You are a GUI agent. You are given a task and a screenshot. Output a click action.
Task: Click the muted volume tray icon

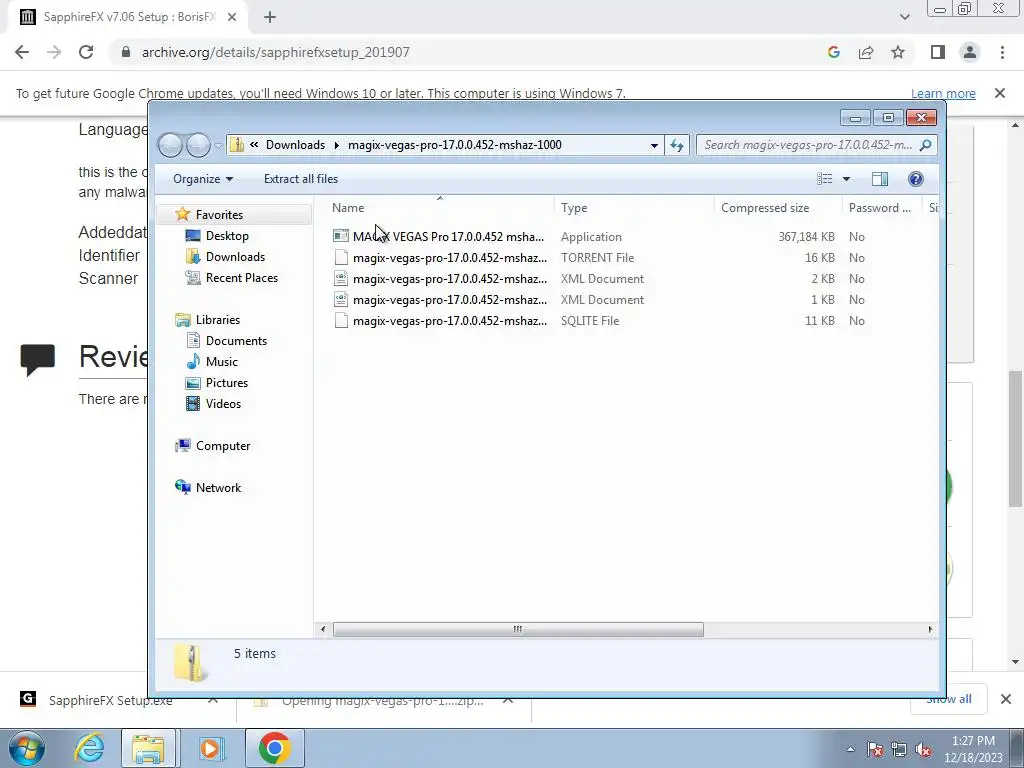click(923, 750)
